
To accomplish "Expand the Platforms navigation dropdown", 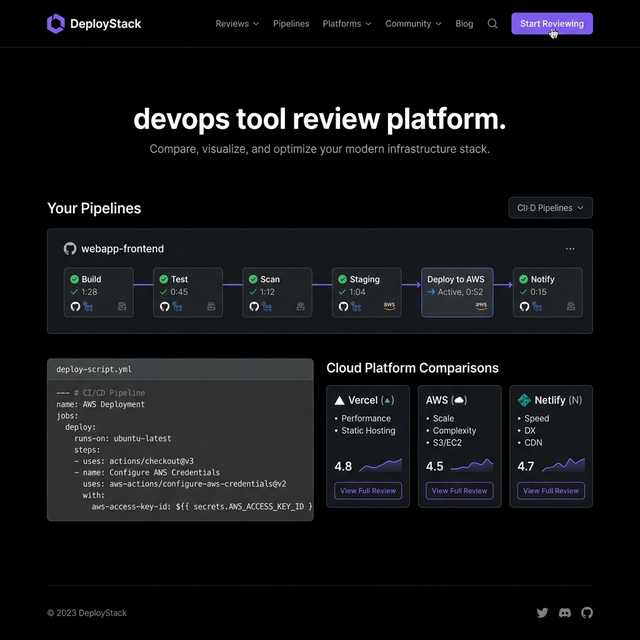I will click(x=347, y=24).
